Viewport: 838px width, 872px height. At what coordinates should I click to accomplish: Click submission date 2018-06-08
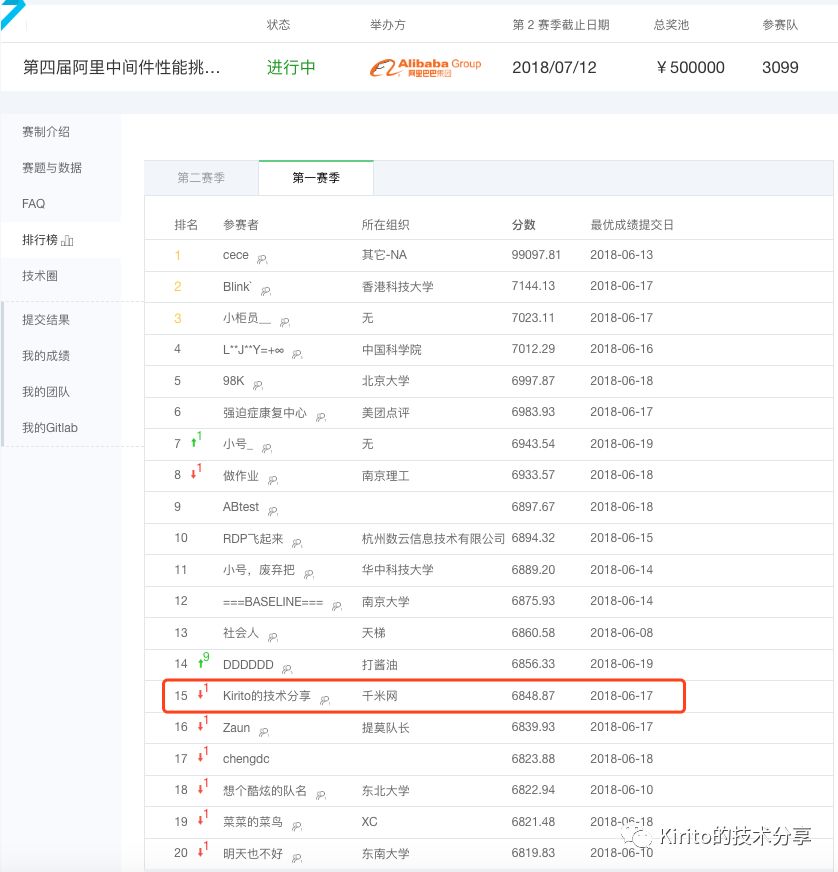click(622, 633)
